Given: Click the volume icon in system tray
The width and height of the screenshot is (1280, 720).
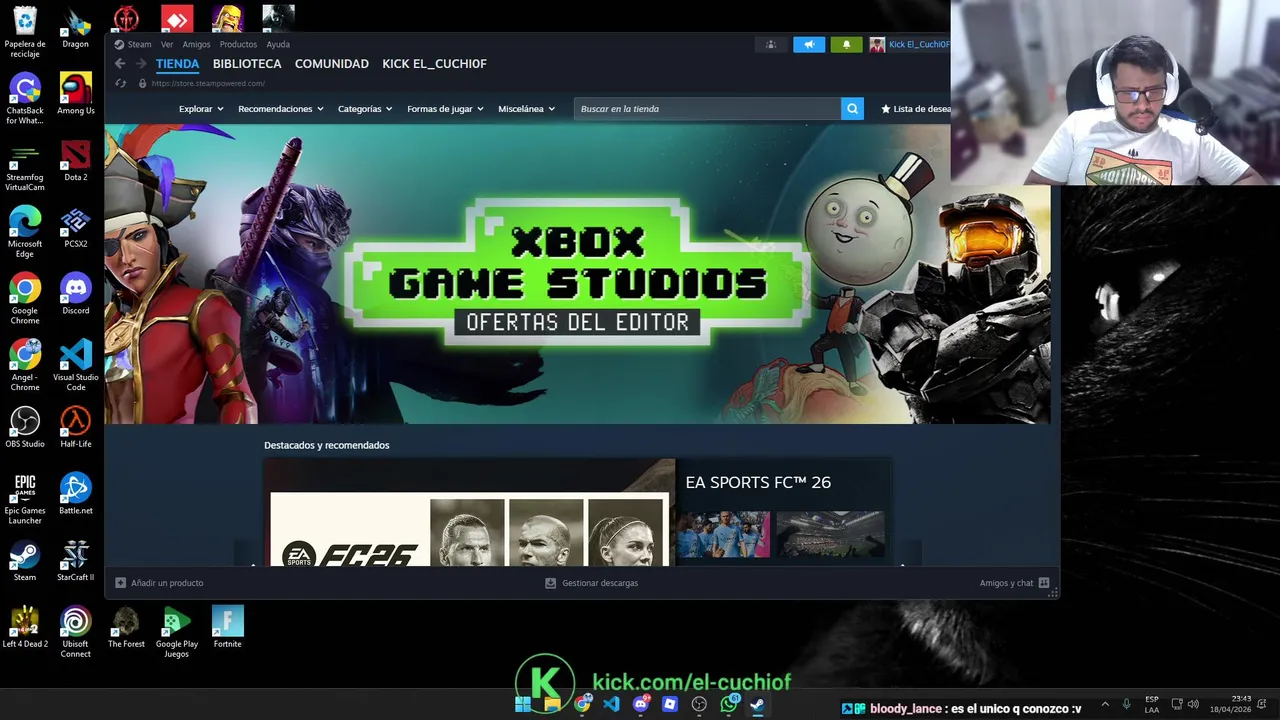Looking at the screenshot, I should tap(1193, 704).
